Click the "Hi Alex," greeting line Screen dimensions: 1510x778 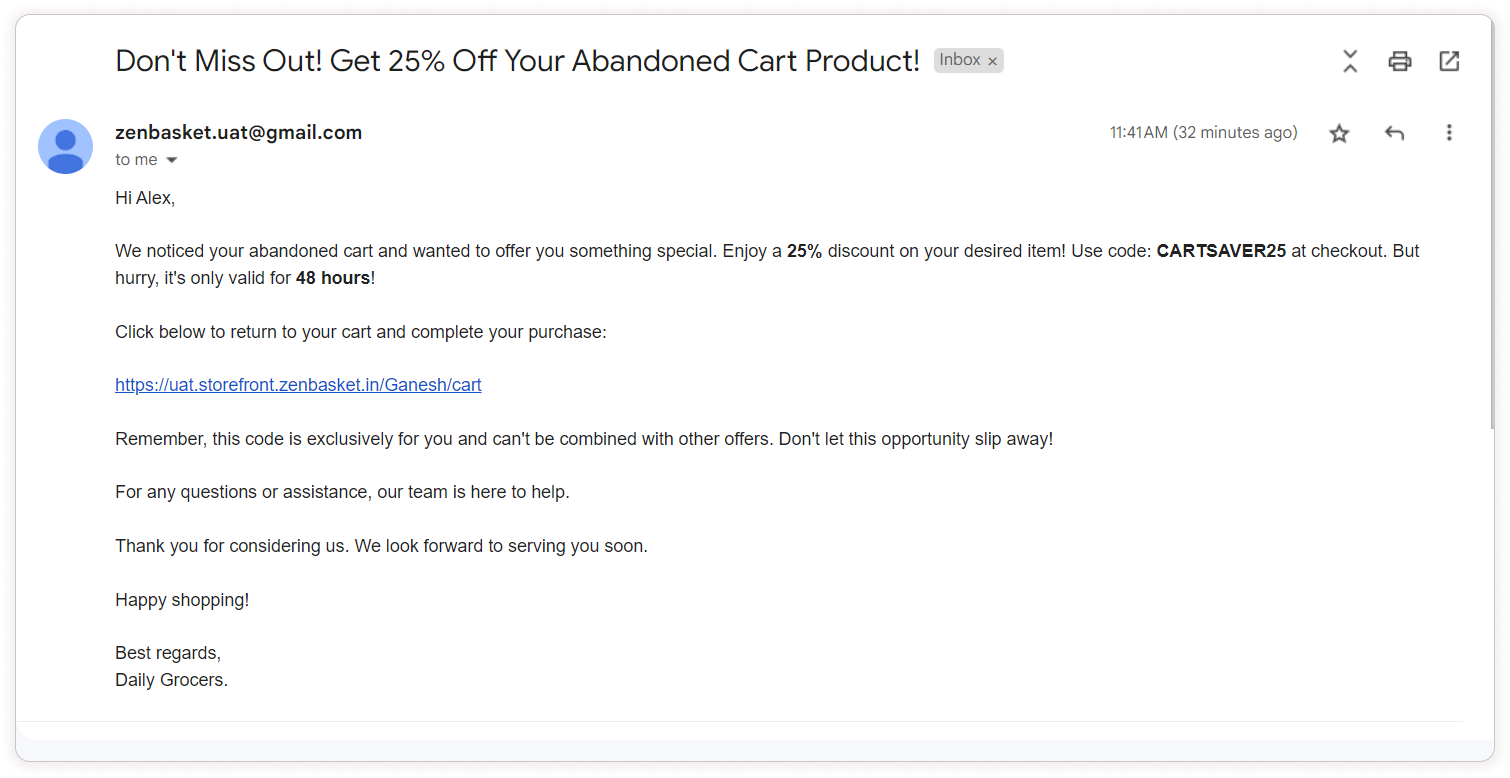coord(145,198)
